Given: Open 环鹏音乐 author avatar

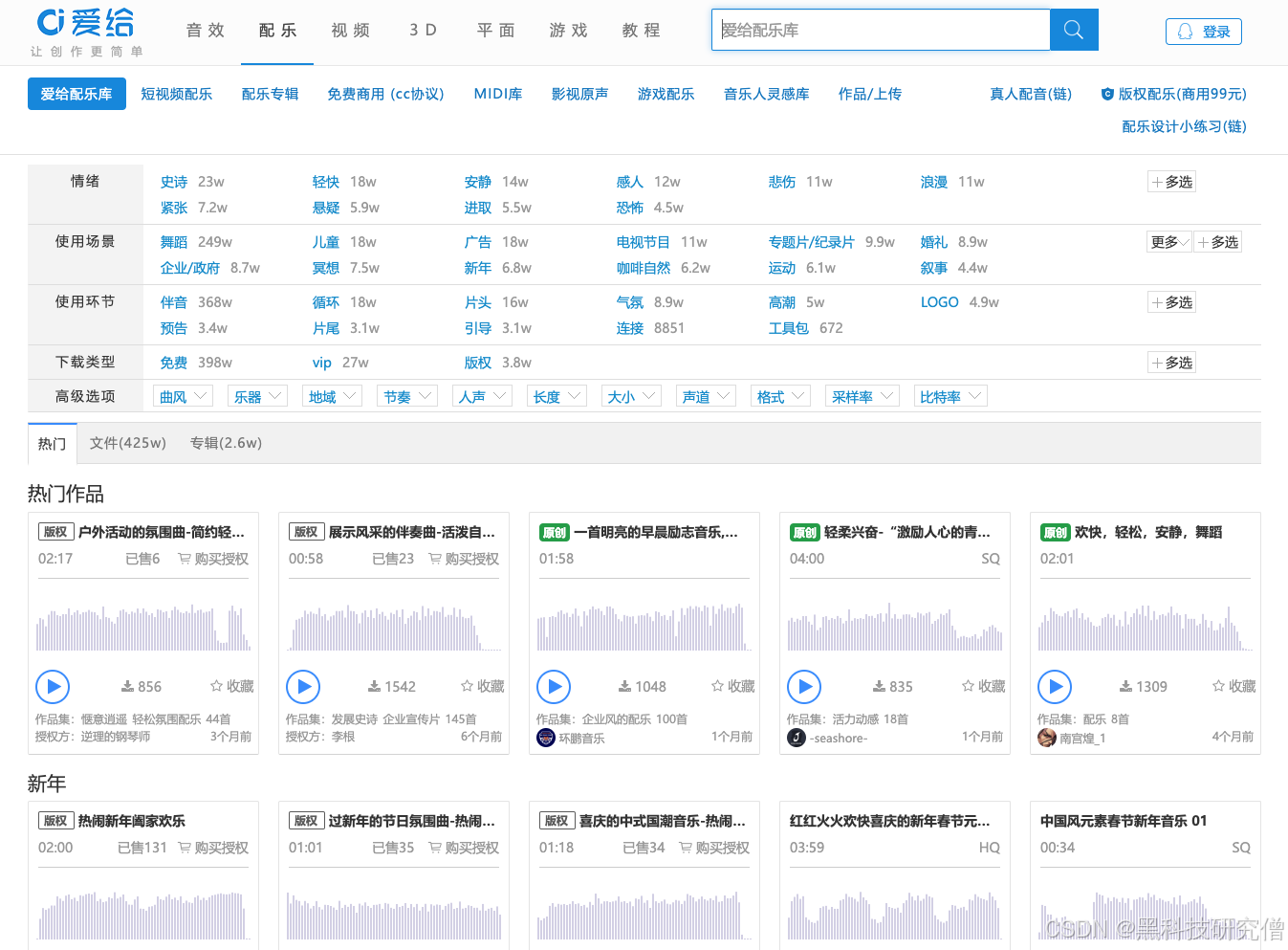Looking at the screenshot, I should pyautogui.click(x=546, y=738).
